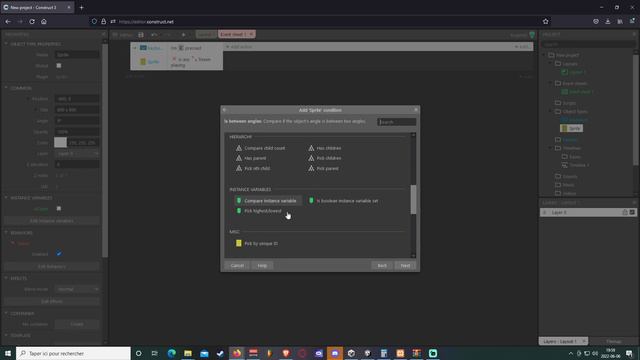Collapse the Behaviors section

(x=6, y=233)
